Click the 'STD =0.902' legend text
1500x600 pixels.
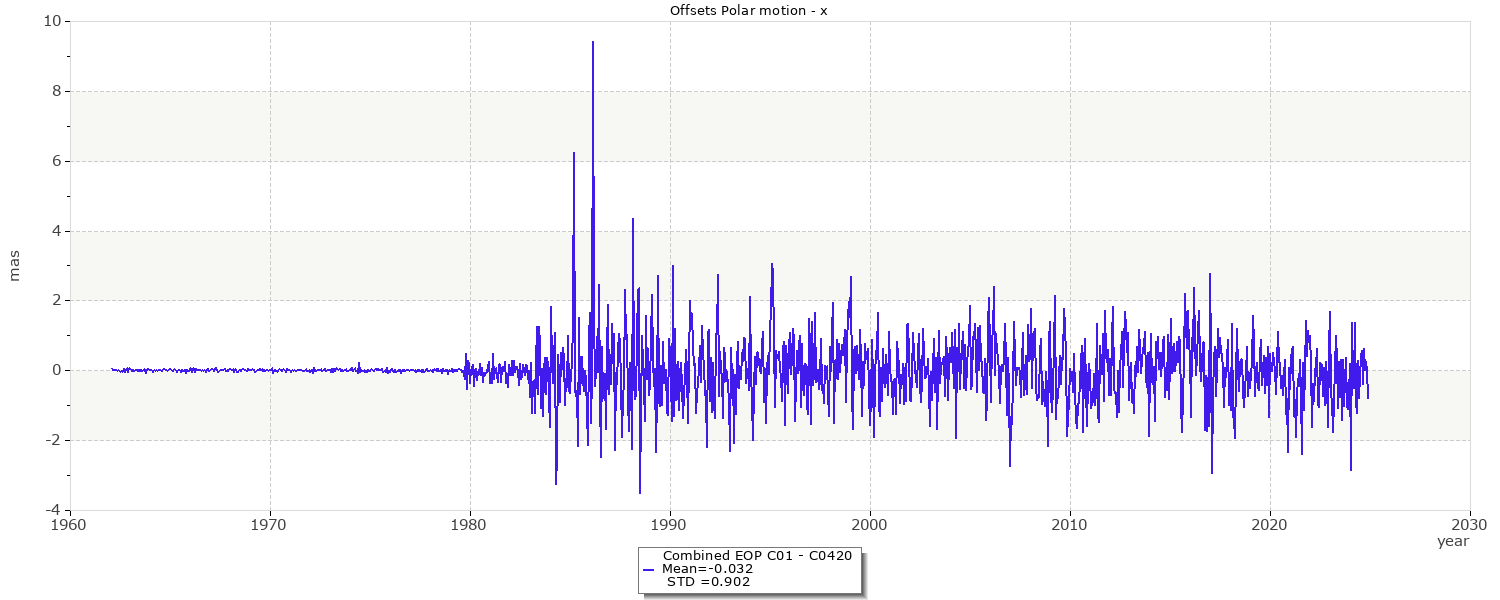click(708, 581)
